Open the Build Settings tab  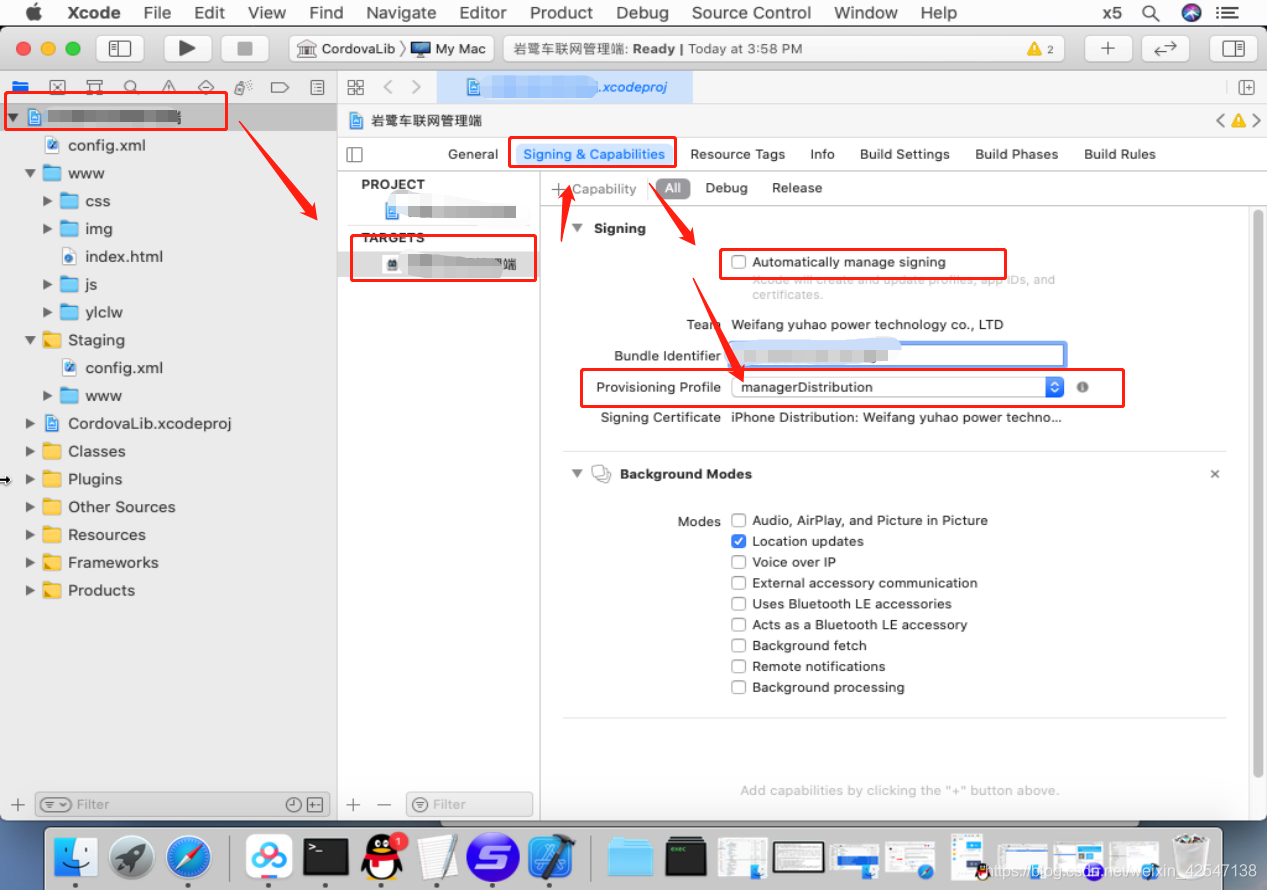[905, 154]
